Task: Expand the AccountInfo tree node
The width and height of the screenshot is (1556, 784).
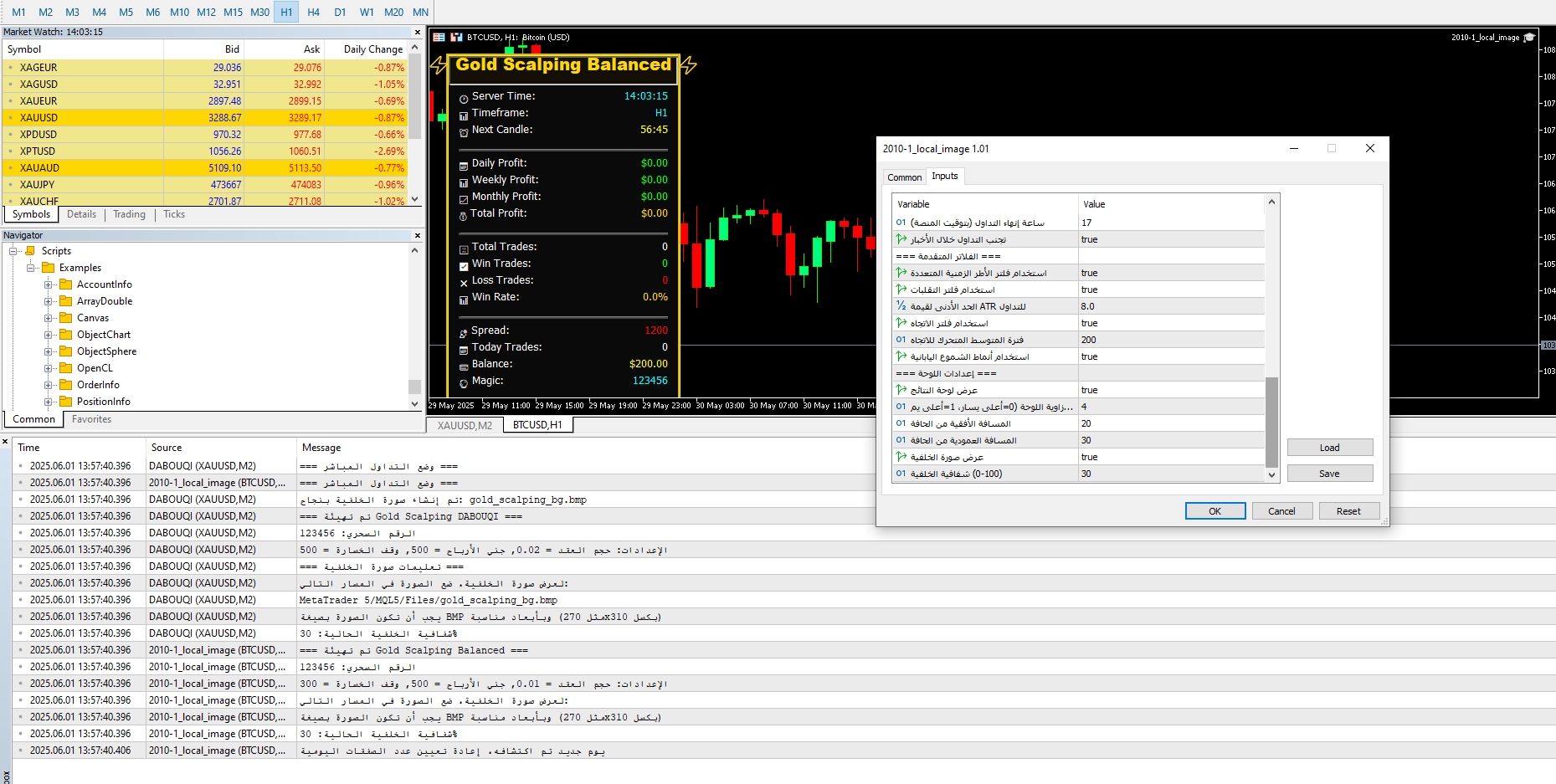Action: (49, 284)
